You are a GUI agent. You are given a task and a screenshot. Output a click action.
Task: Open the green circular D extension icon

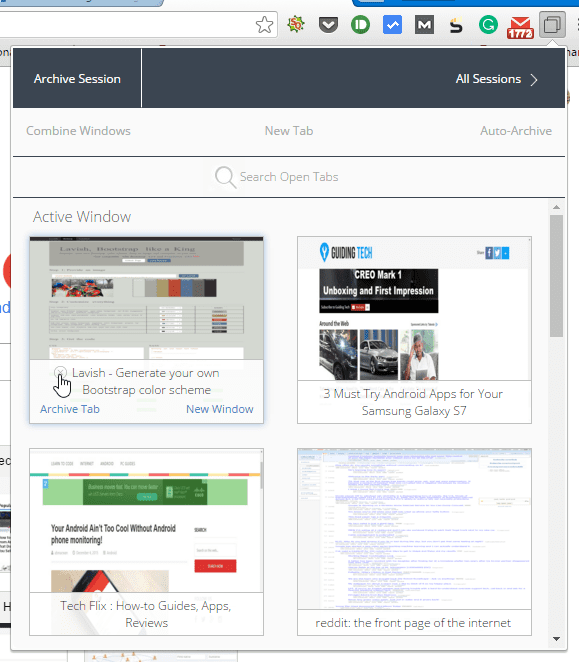click(360, 25)
